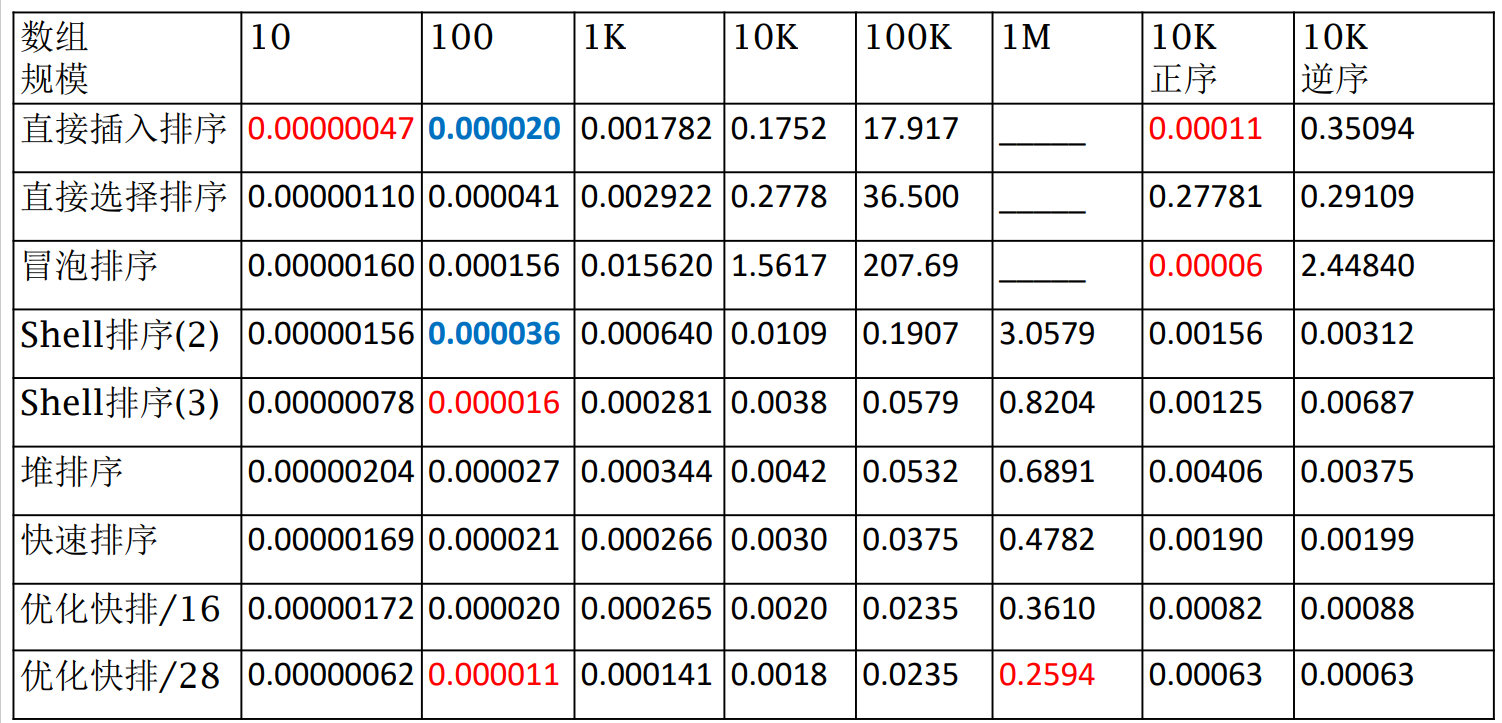1502x723 pixels.
Task: Click the 快速排序 row label
Action: point(90,540)
